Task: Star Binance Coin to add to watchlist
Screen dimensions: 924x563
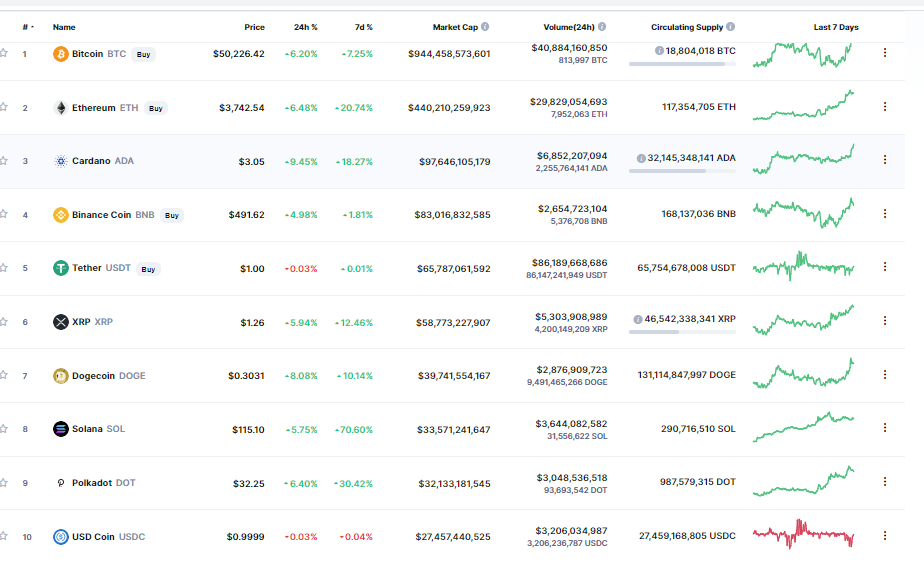Action: point(4,214)
